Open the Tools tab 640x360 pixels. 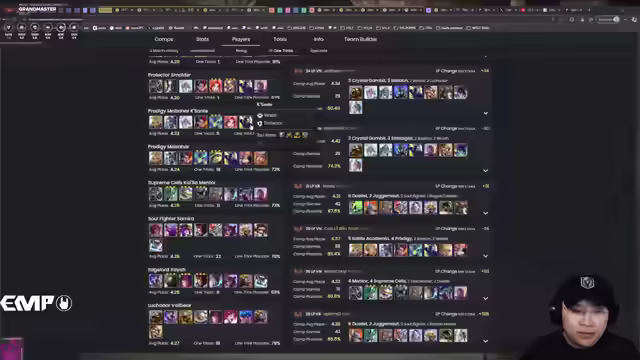point(280,39)
